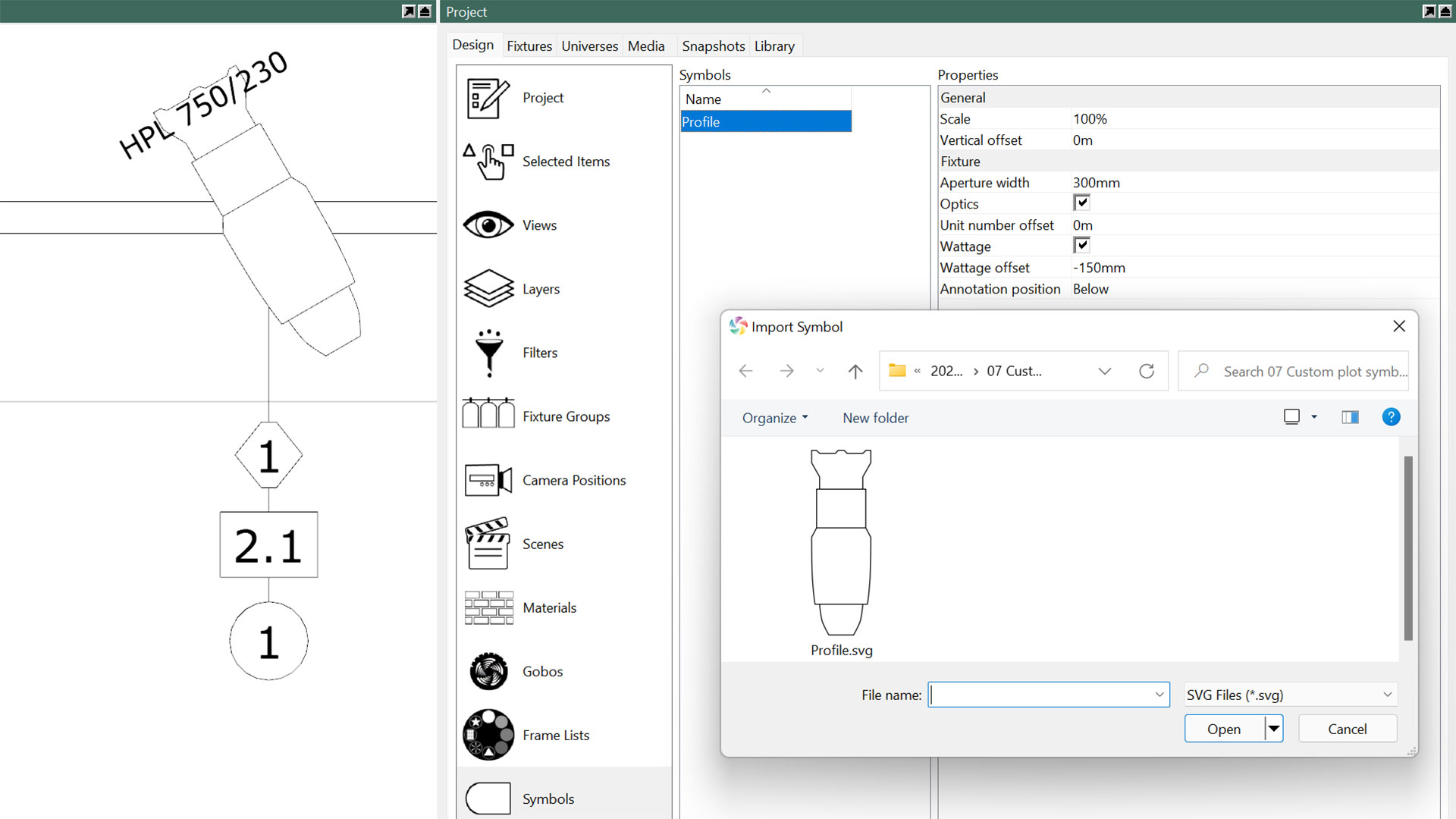Go back in Import Symbol dialog

coord(745,371)
